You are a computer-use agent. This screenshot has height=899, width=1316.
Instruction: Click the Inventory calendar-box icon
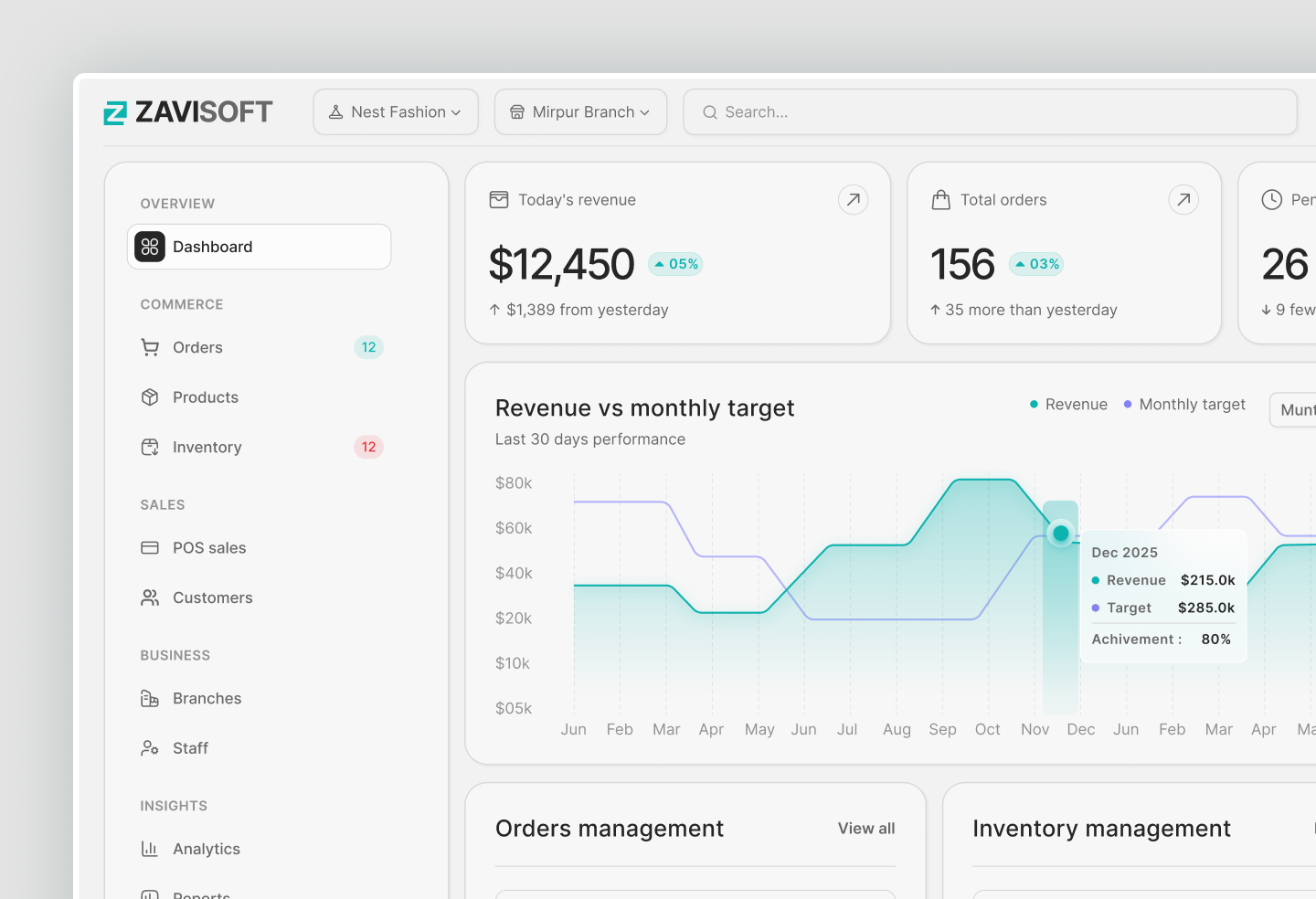pyautogui.click(x=150, y=447)
